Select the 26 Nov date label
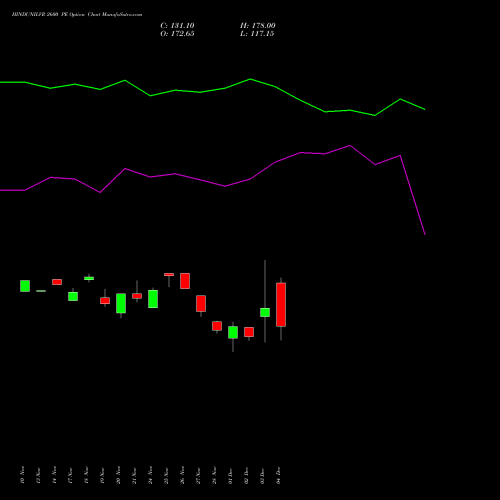Screen dimensions: 500x500 point(182,476)
